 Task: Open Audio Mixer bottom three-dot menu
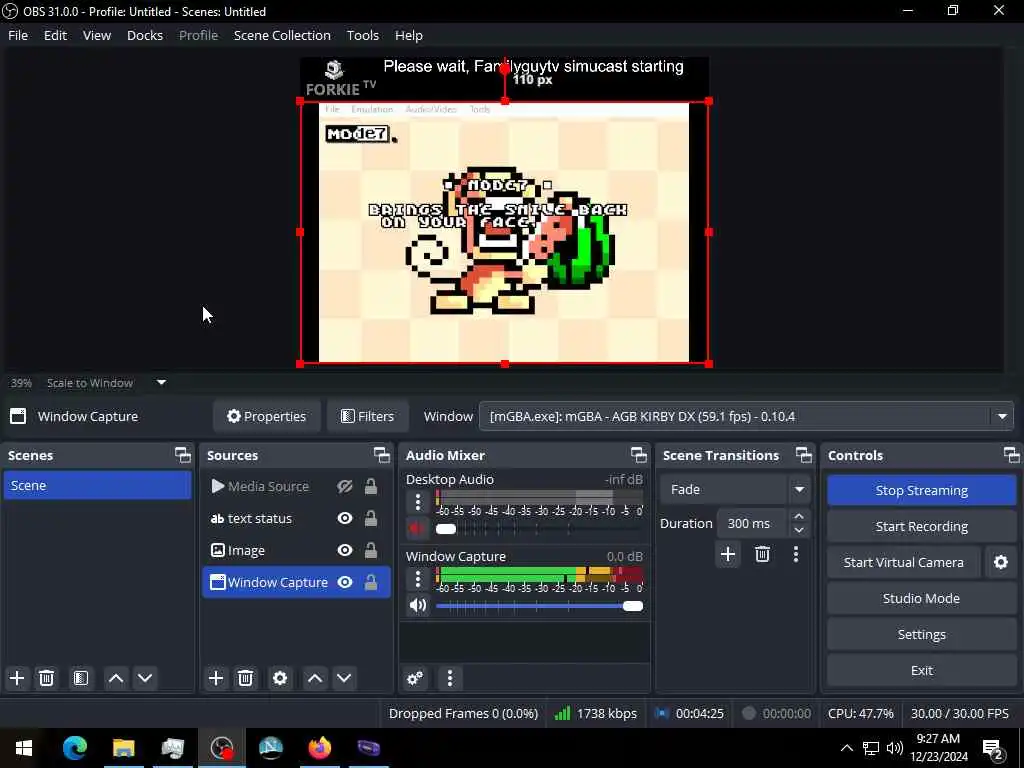tap(450, 678)
